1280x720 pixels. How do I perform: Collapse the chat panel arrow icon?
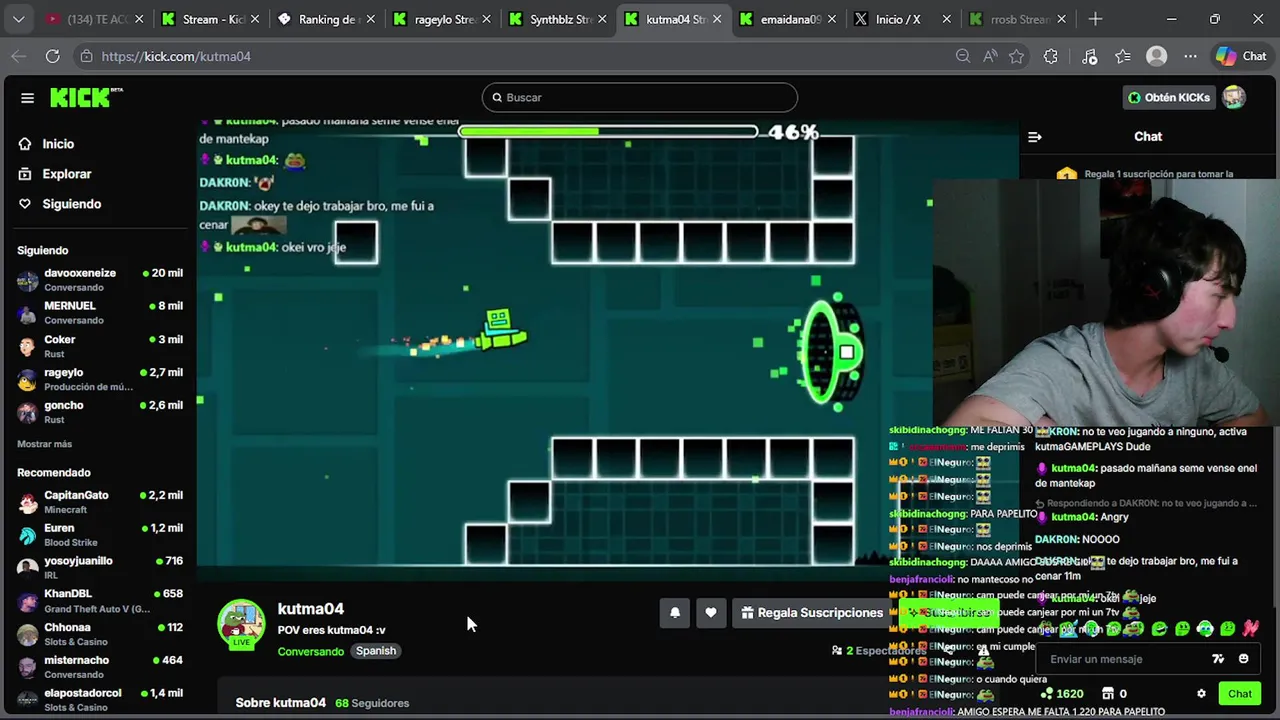pos(1035,137)
